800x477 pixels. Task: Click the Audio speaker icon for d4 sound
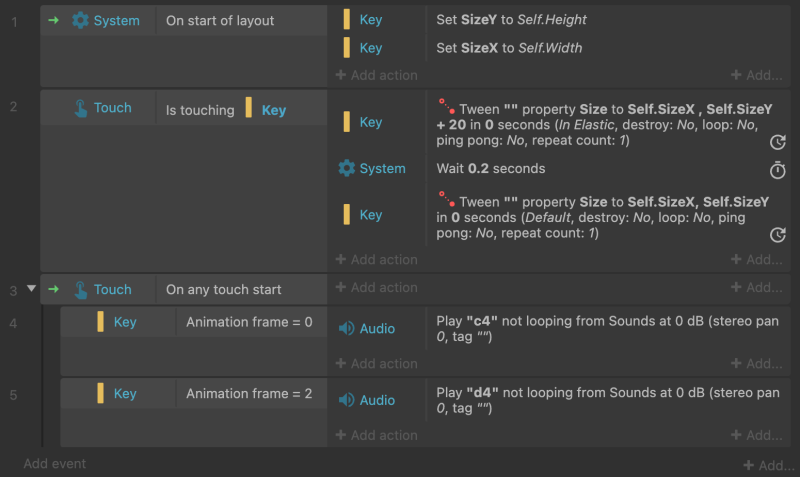pyautogui.click(x=346, y=400)
